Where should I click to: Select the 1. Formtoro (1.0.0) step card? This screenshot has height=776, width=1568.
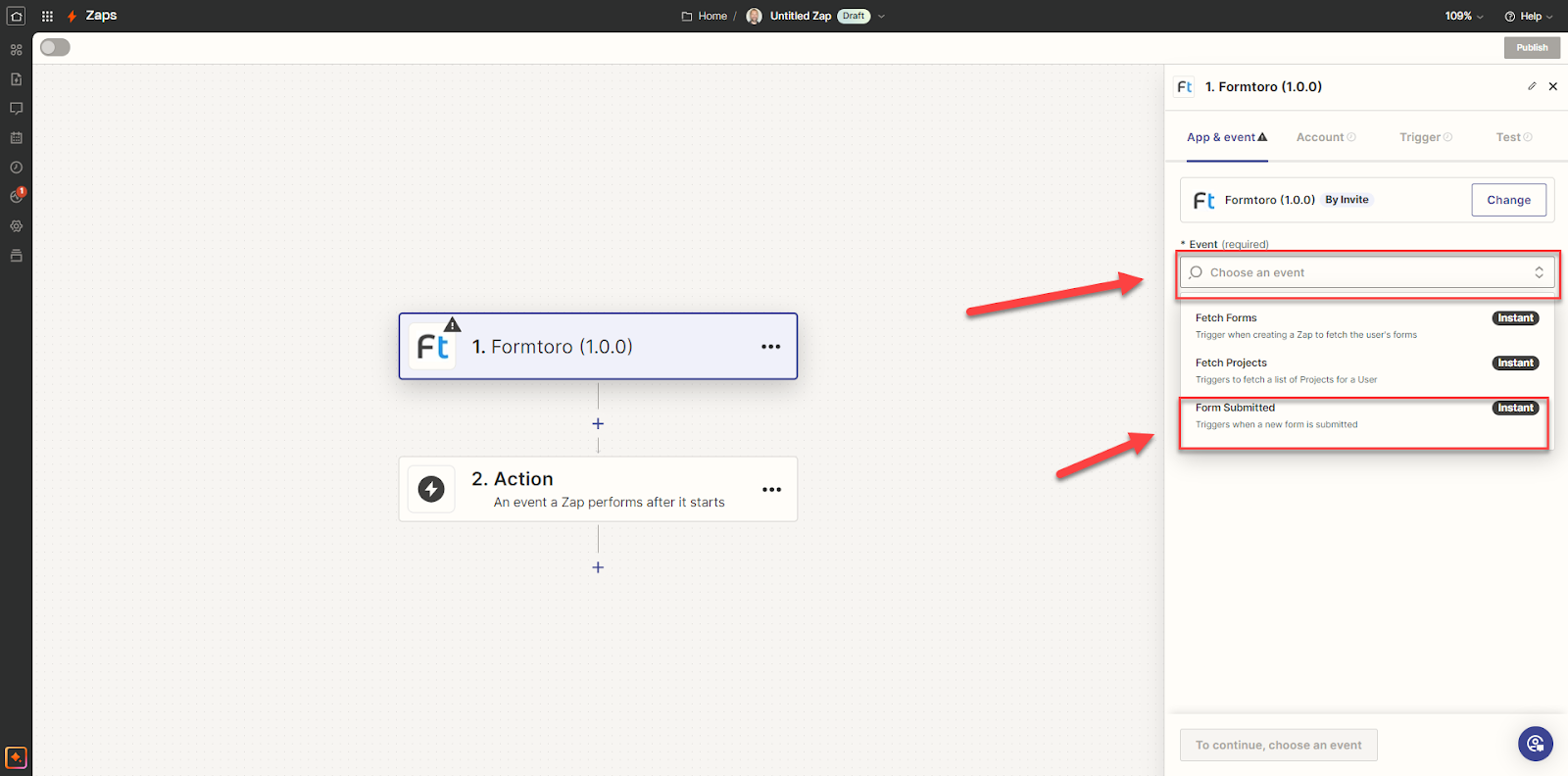pos(598,346)
